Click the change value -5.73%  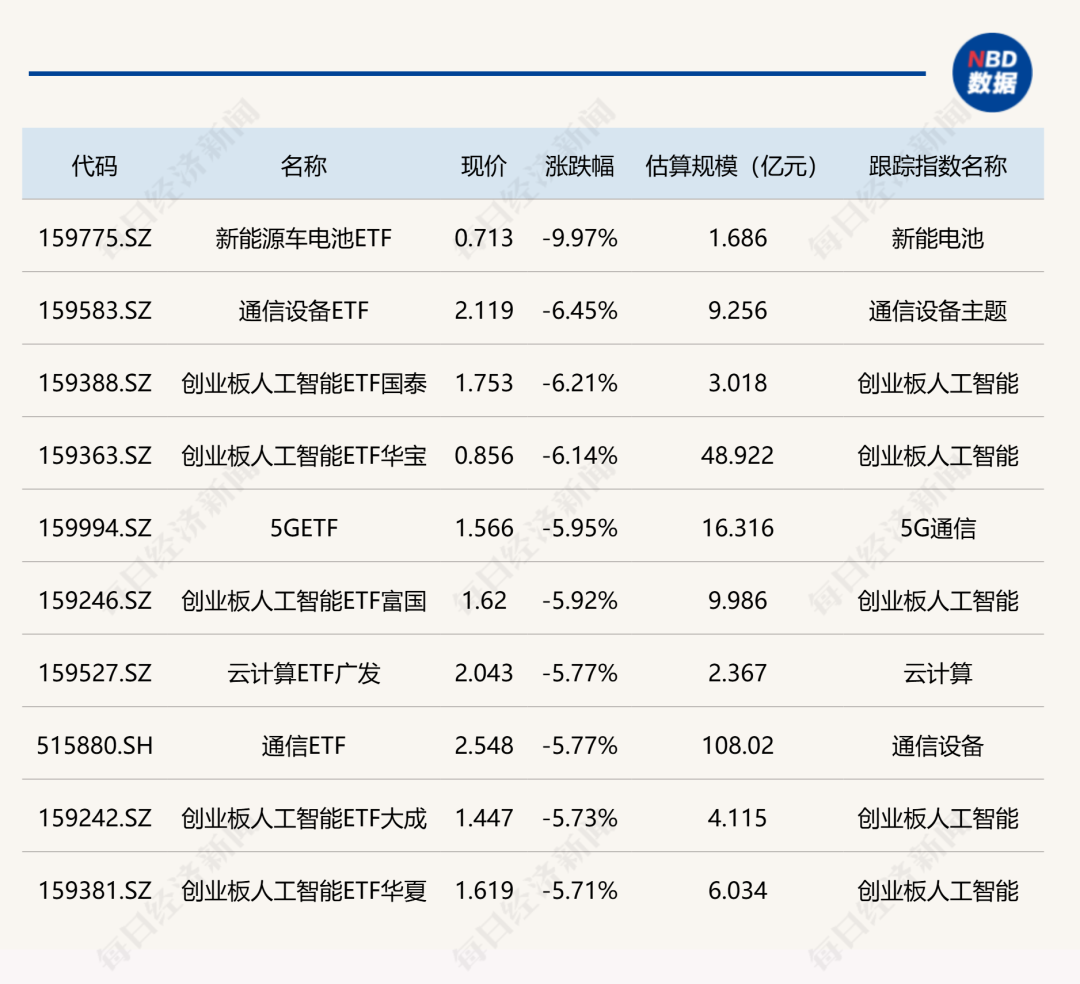pyautogui.click(x=579, y=818)
